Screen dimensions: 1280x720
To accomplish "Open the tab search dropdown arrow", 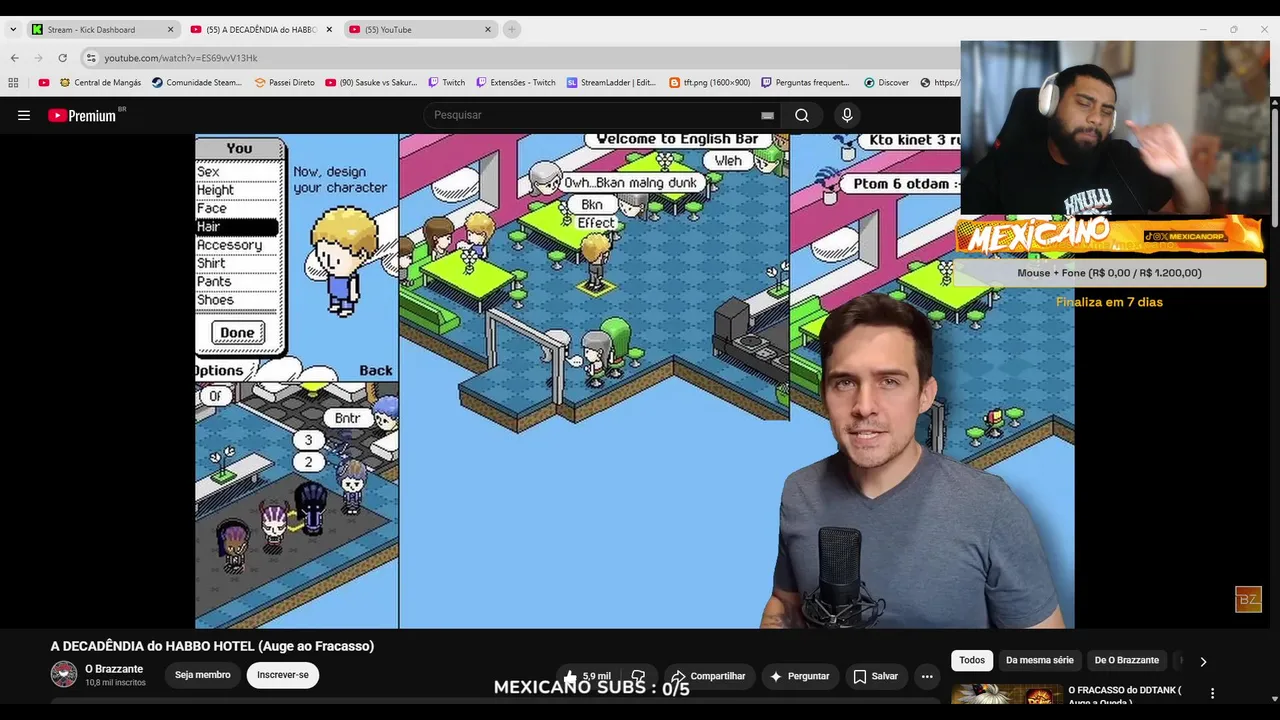I will click(13, 30).
